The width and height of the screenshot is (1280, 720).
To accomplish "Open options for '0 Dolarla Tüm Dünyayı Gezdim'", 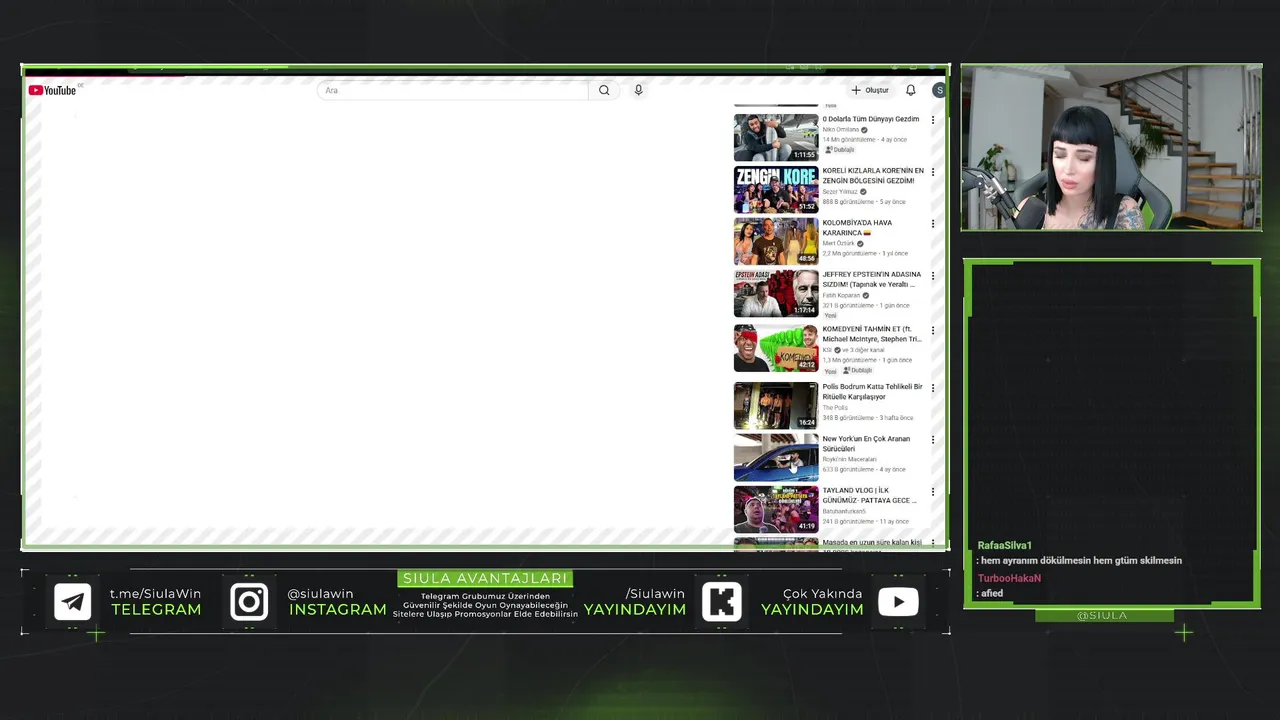I will click(933, 120).
